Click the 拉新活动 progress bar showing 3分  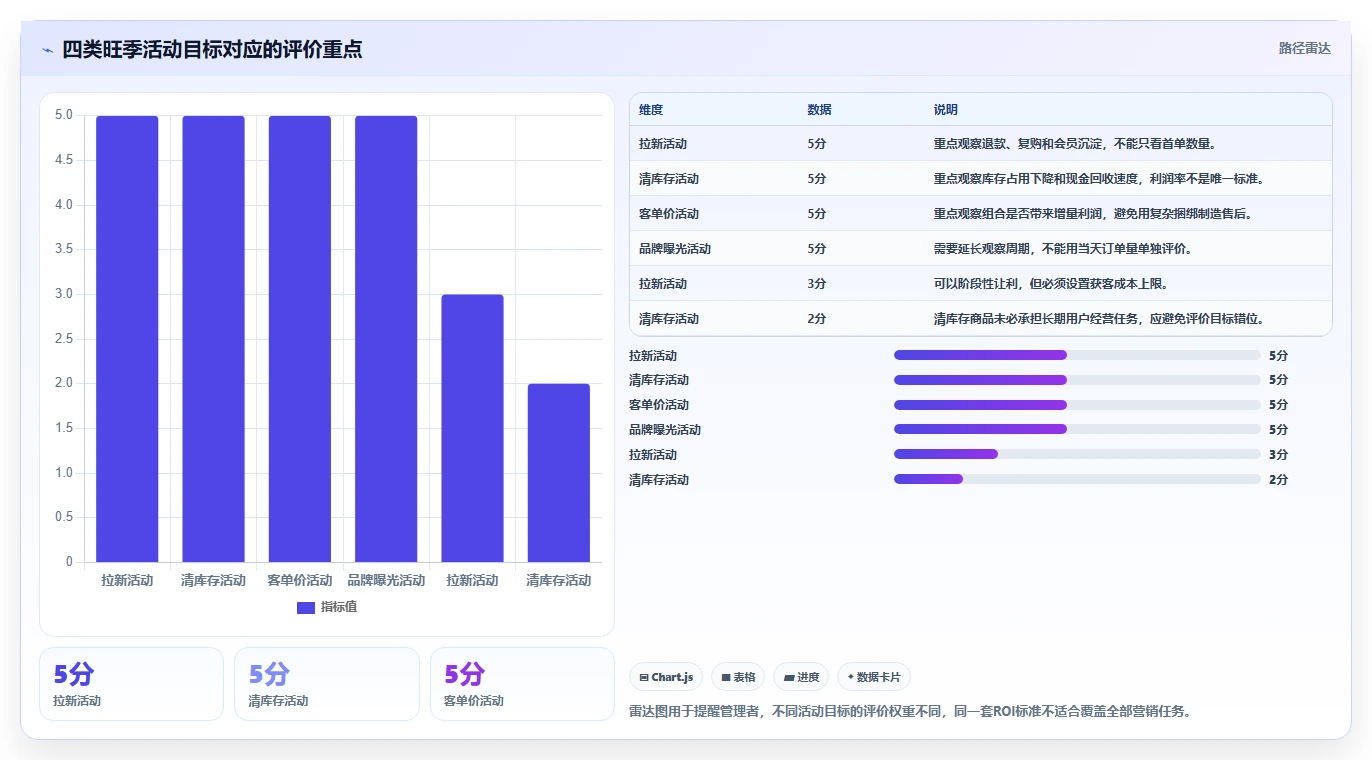tap(1077, 454)
